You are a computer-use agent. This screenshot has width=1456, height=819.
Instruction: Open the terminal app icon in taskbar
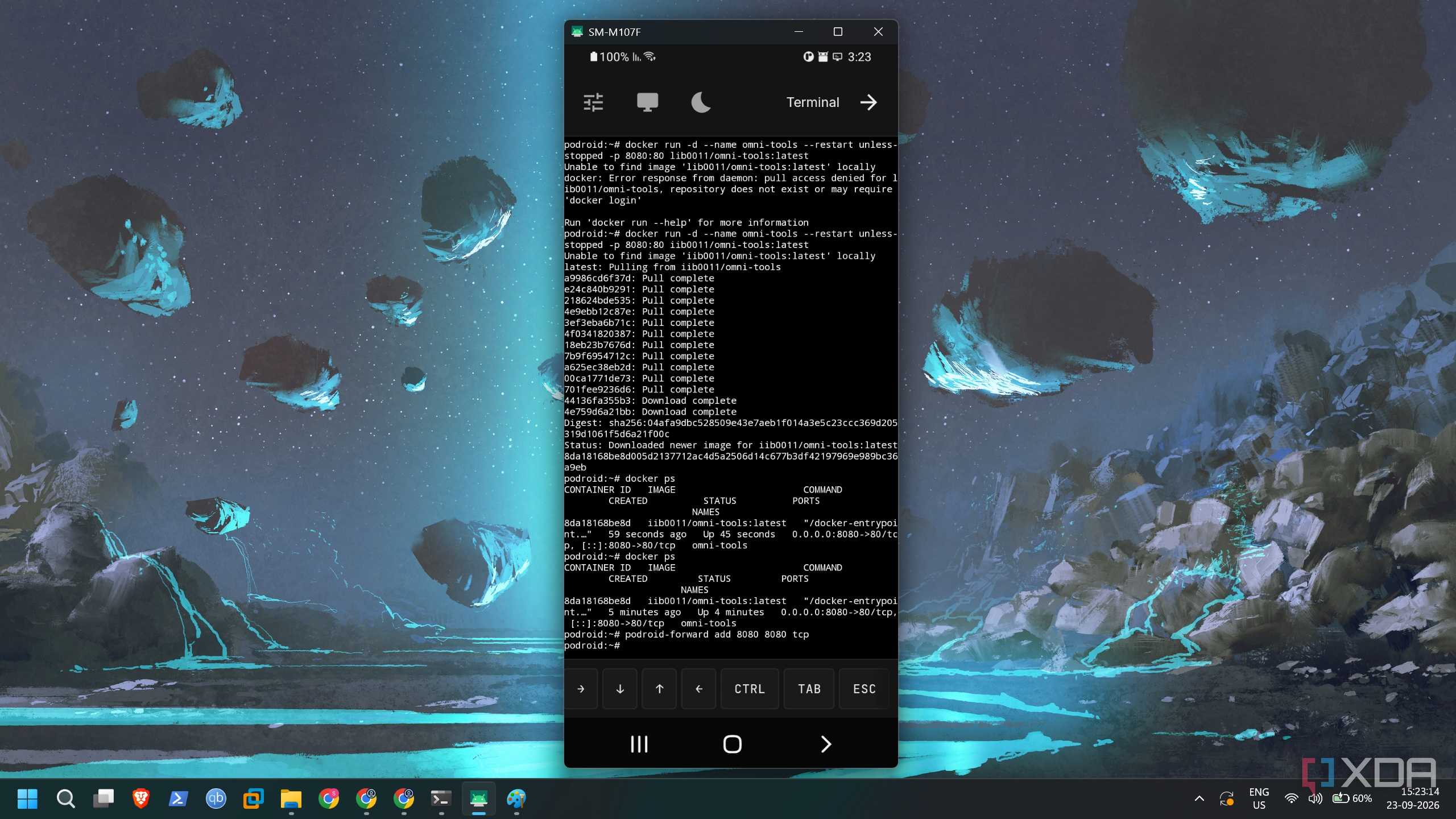click(x=441, y=799)
